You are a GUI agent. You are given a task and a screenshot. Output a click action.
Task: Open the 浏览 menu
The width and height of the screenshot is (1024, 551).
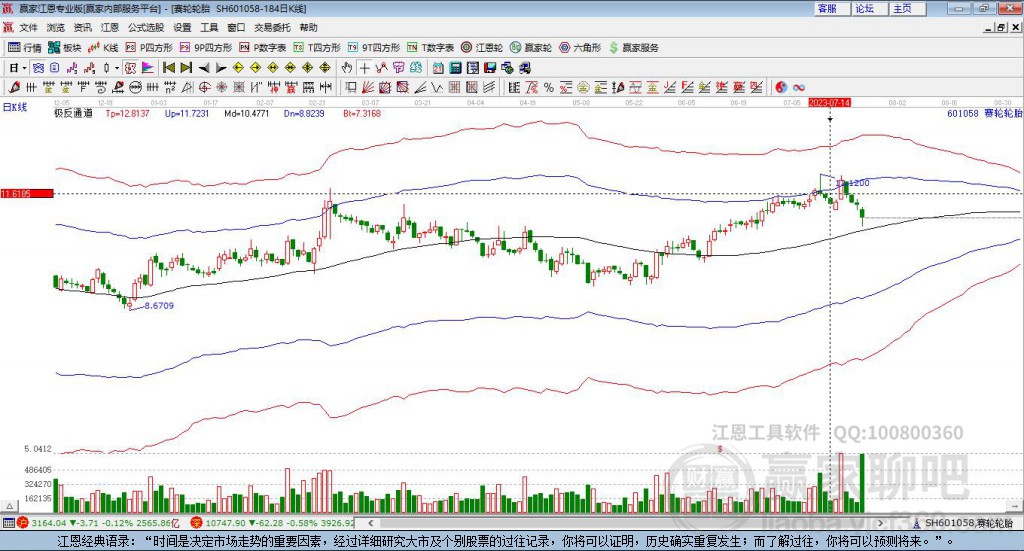point(56,27)
